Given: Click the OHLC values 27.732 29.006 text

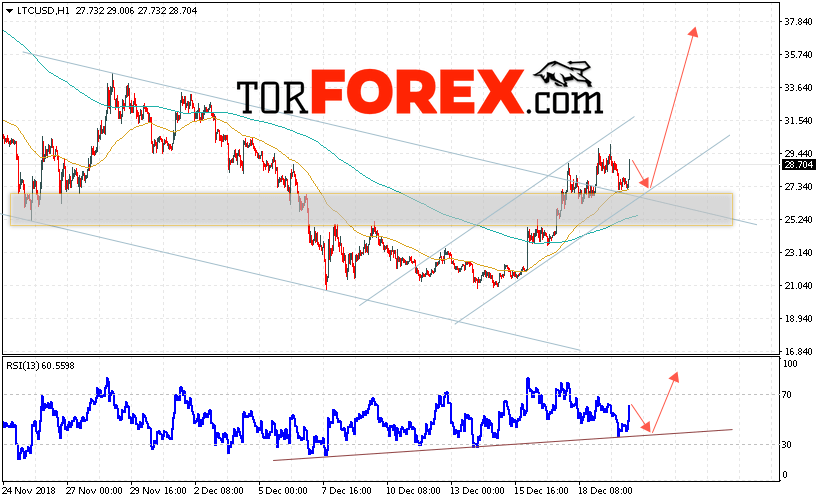Looking at the screenshot, I should pos(106,10).
